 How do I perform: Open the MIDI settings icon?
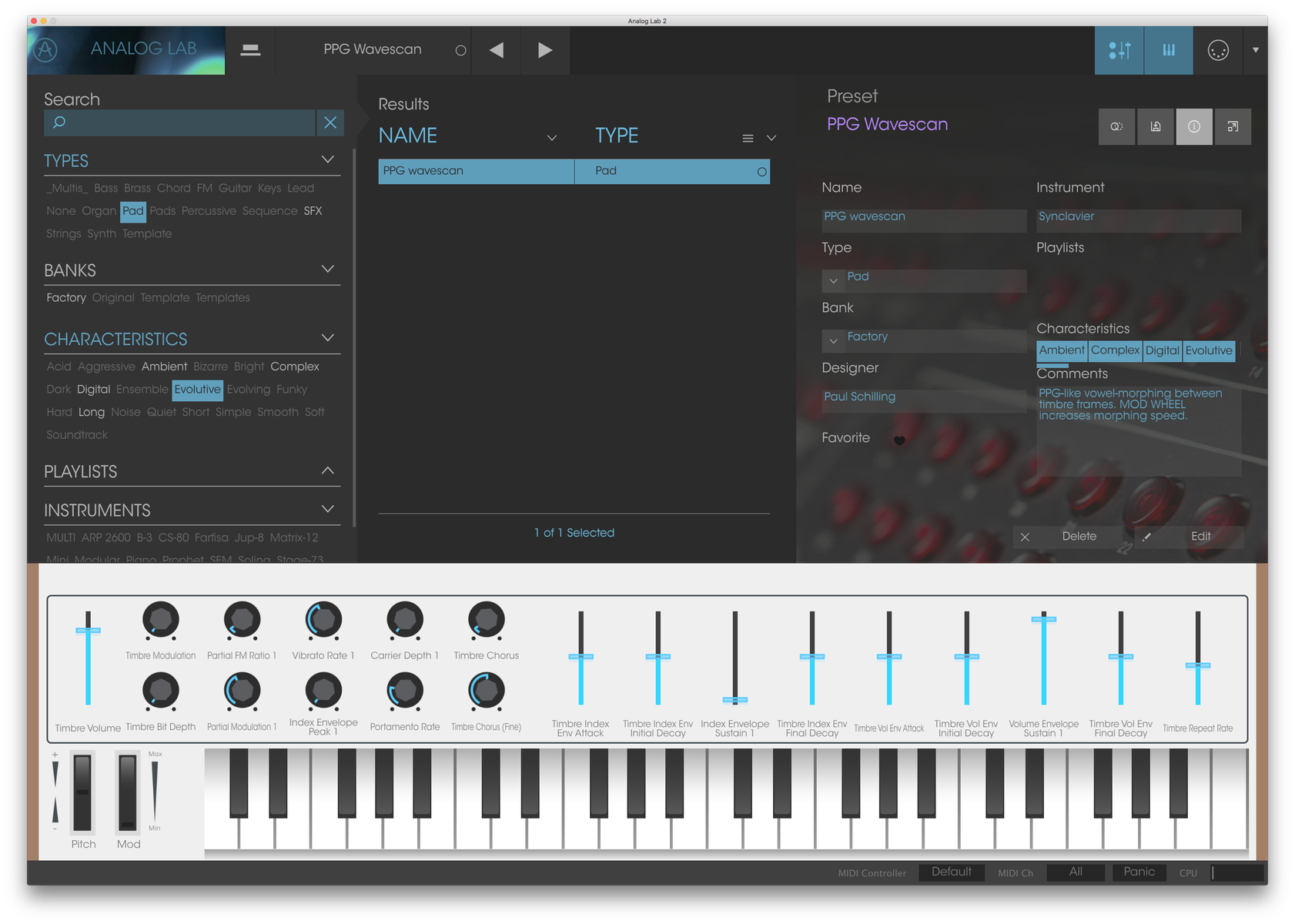[x=1217, y=49]
